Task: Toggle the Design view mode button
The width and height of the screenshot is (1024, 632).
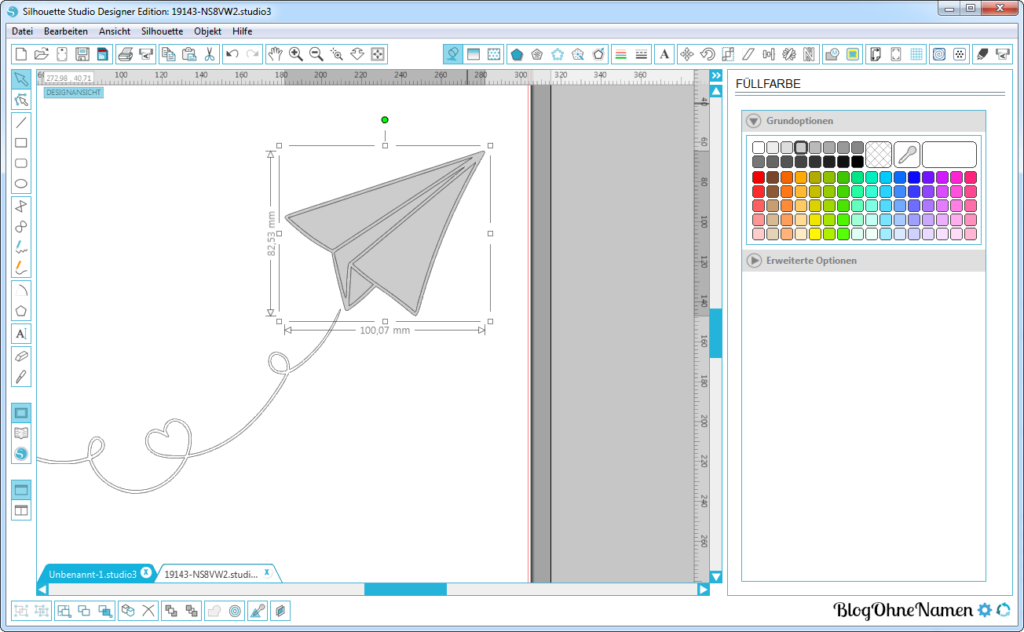Action: (x=21, y=413)
